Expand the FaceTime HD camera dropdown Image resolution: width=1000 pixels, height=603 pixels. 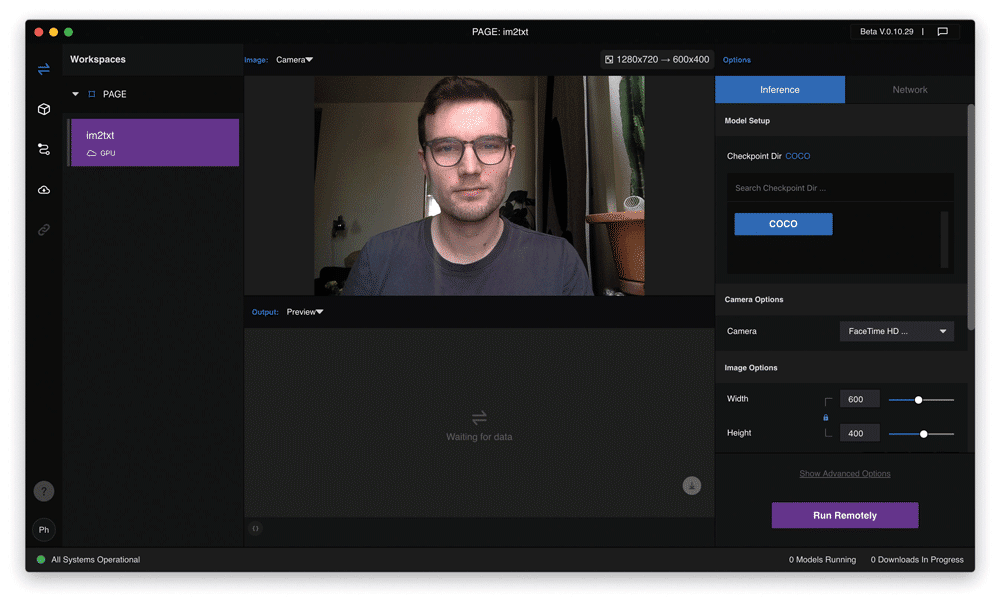pos(896,331)
